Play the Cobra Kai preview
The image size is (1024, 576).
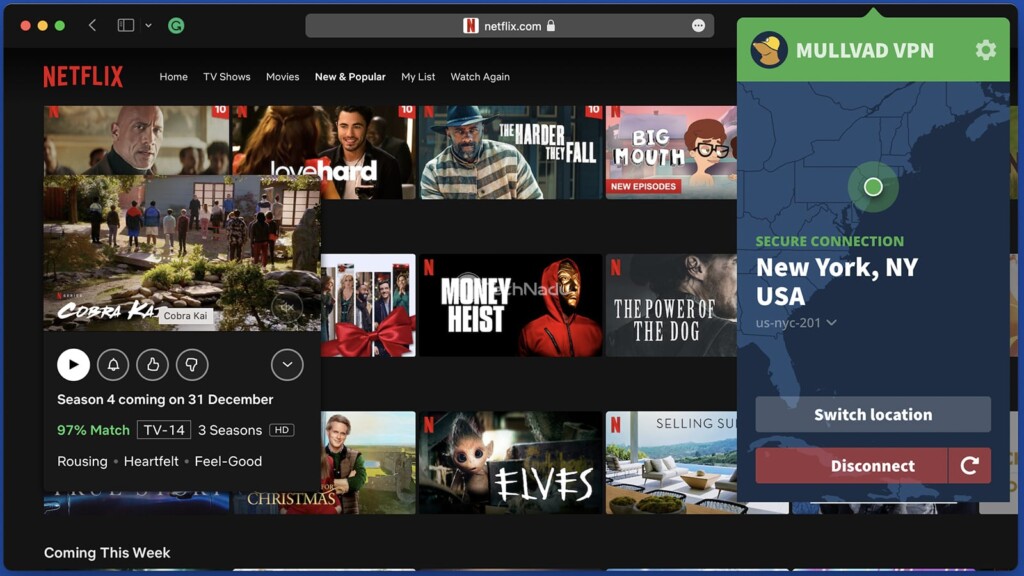click(73, 364)
